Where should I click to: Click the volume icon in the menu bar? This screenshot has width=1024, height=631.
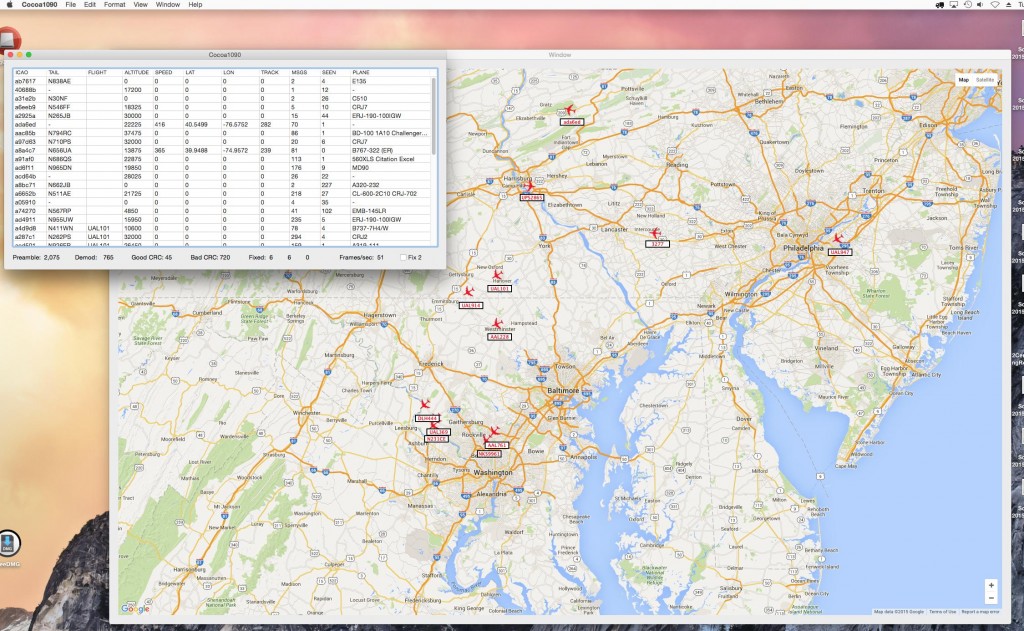point(980,5)
